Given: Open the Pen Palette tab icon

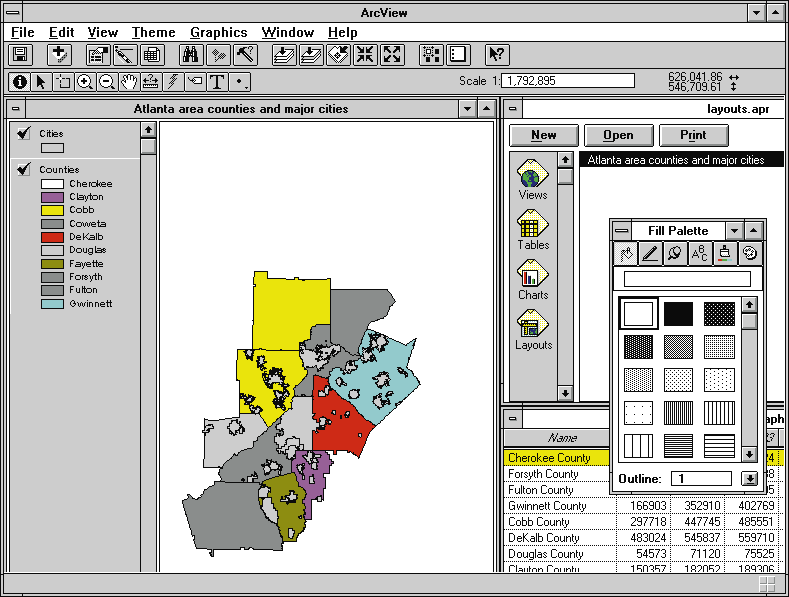Looking at the screenshot, I should 649,254.
